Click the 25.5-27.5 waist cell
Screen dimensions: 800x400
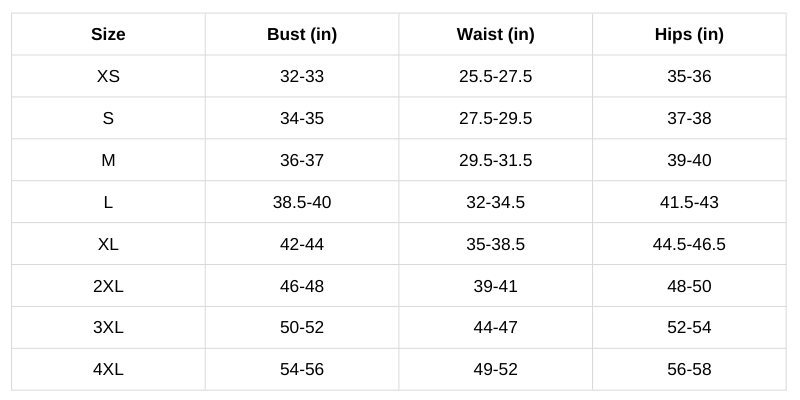pyautogui.click(x=496, y=77)
